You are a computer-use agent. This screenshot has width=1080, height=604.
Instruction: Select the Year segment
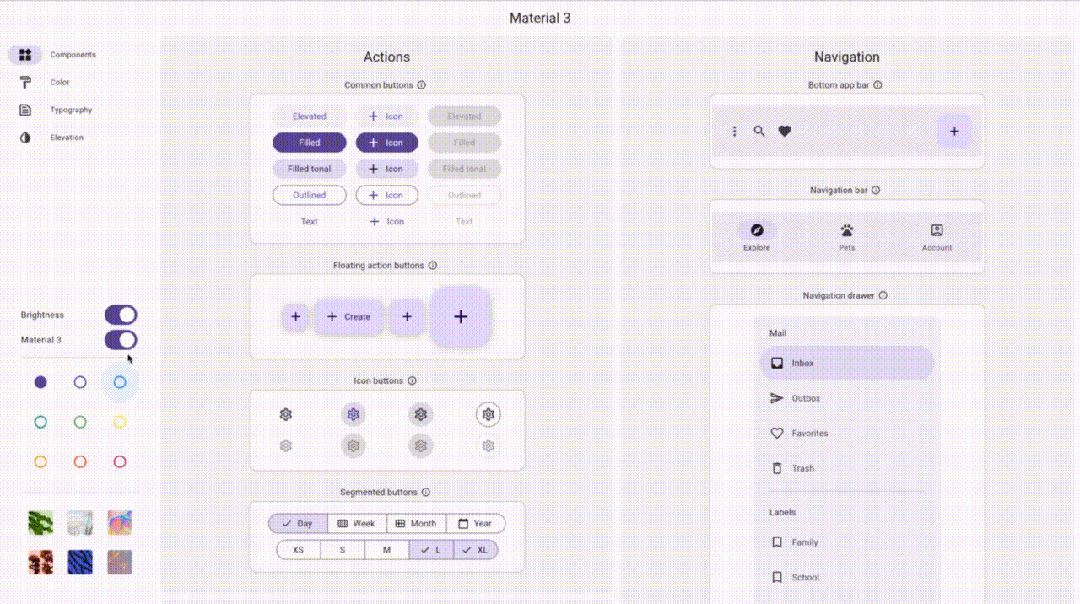475,523
